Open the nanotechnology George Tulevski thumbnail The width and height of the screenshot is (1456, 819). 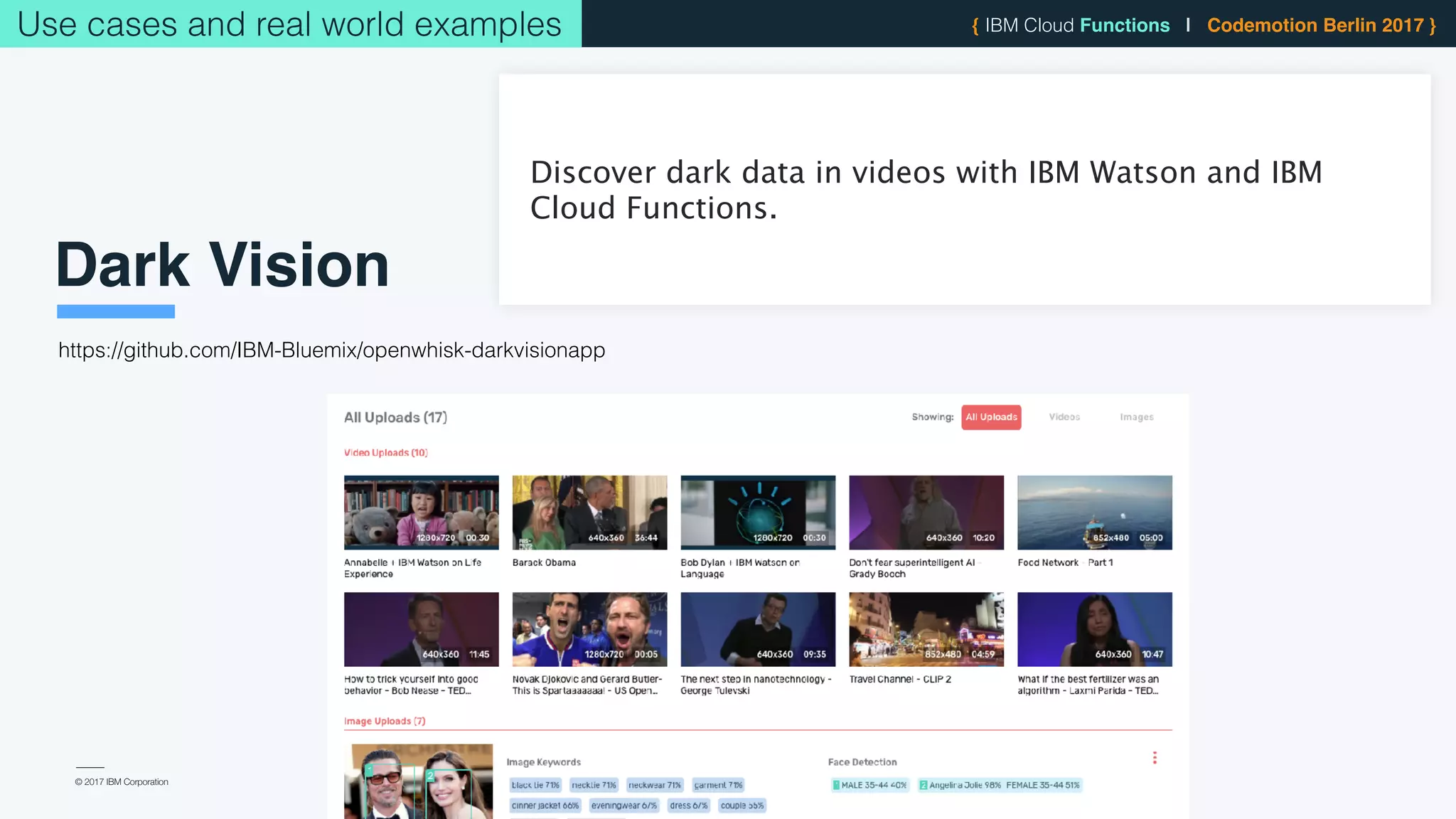tap(758, 629)
